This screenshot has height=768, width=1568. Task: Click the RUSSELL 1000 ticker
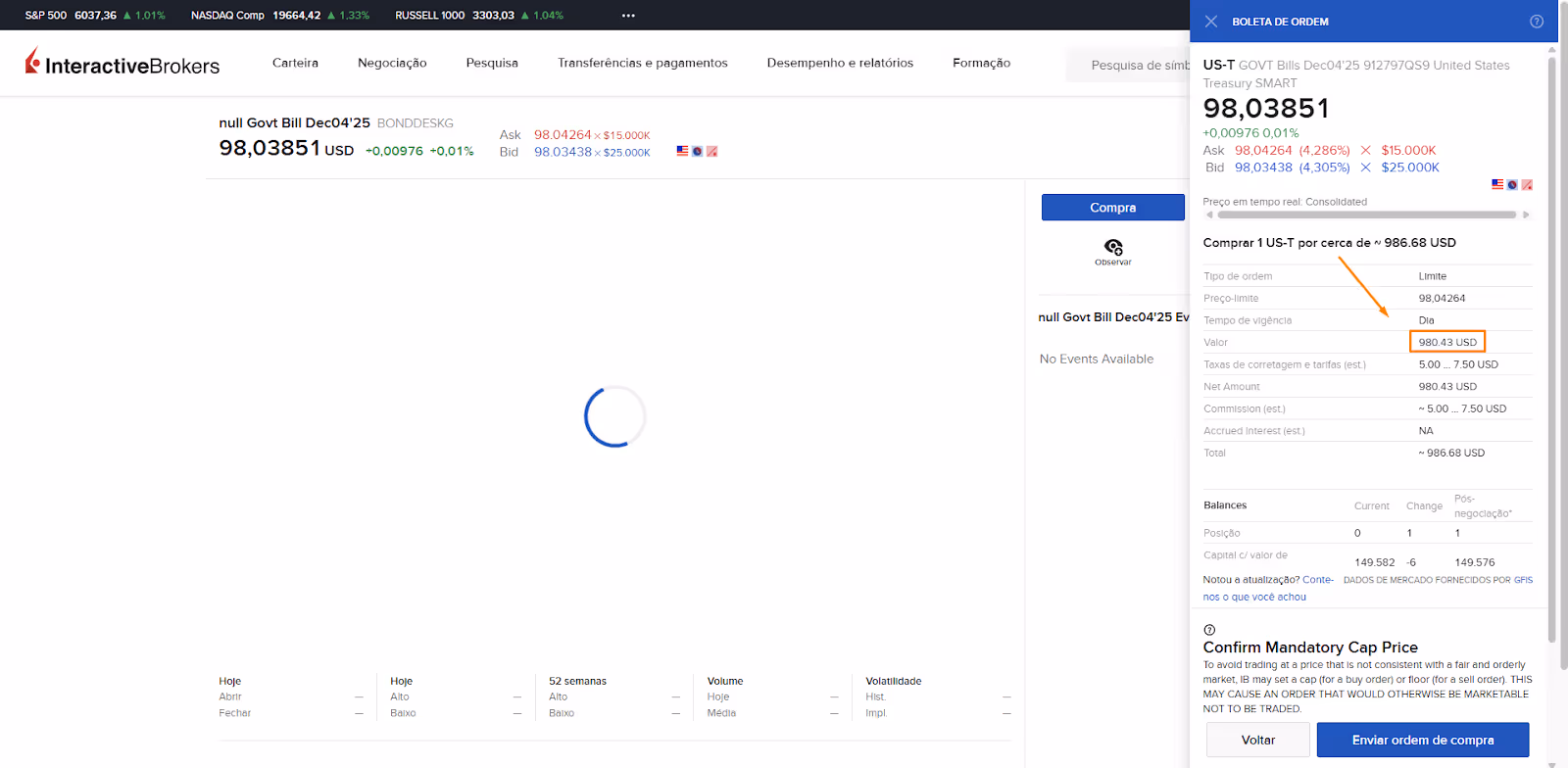[479, 16]
